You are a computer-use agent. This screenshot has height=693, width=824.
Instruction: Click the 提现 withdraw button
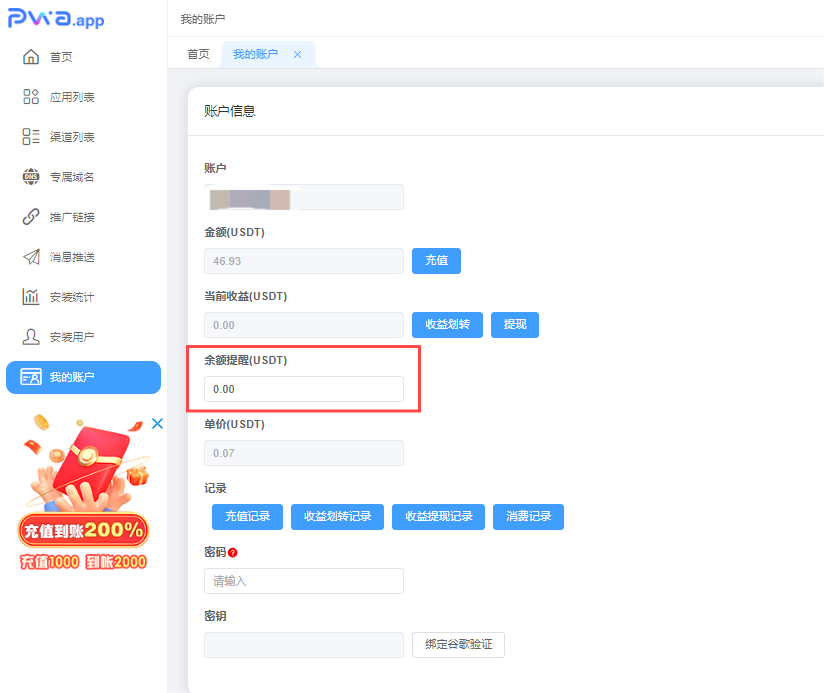[x=515, y=325]
